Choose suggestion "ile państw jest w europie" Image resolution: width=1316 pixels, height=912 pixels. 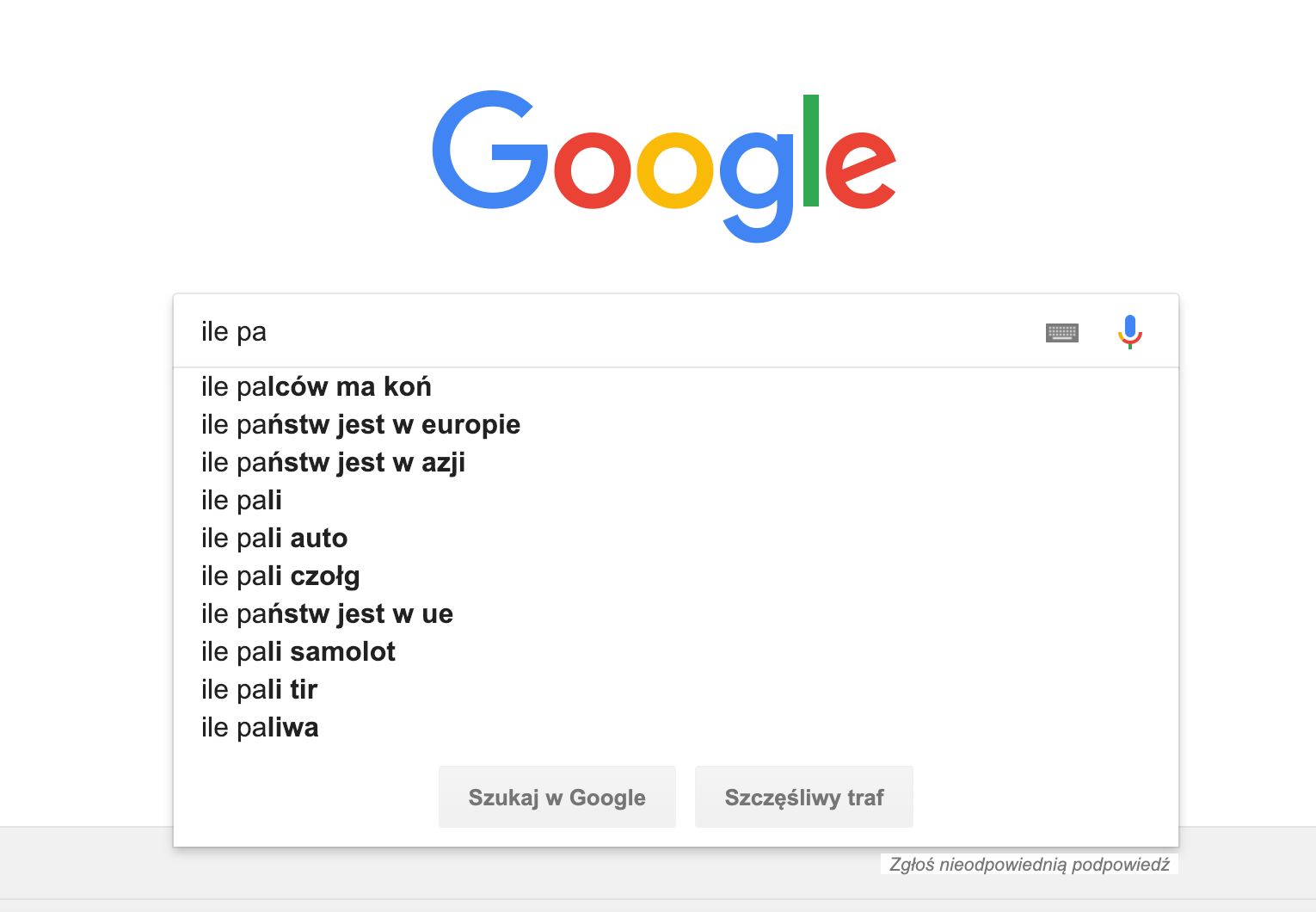tap(360, 425)
